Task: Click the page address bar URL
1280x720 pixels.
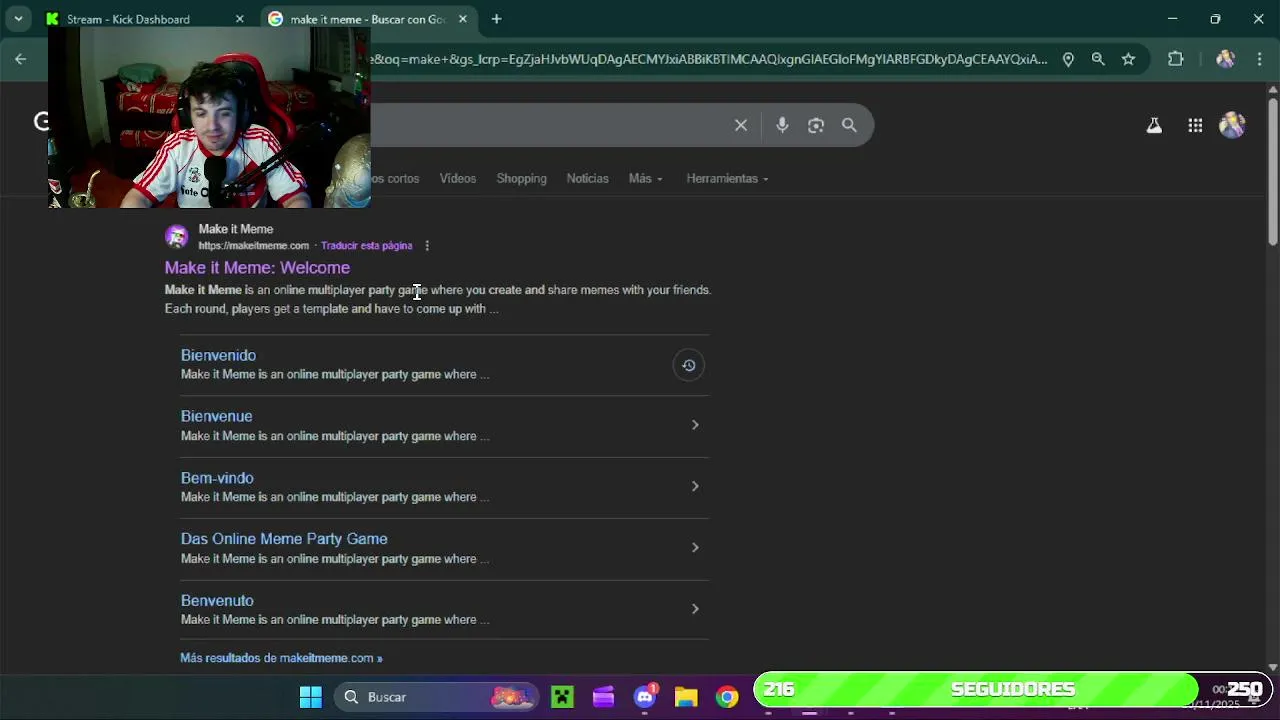Action: [x=708, y=59]
